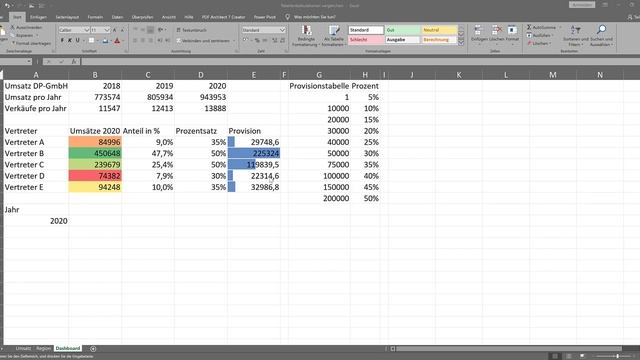
Task: Select the Jahr value cell 2020
Action: coord(36,221)
